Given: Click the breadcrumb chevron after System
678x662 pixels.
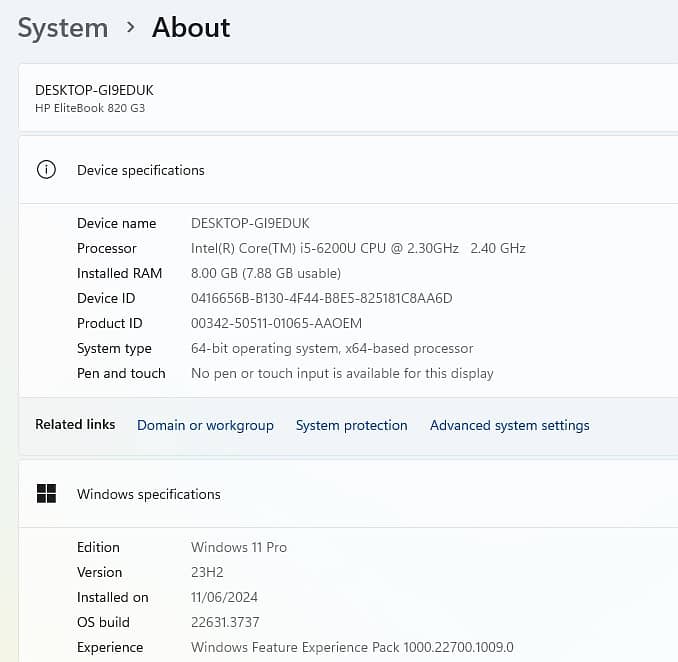Looking at the screenshot, I should pos(130,28).
